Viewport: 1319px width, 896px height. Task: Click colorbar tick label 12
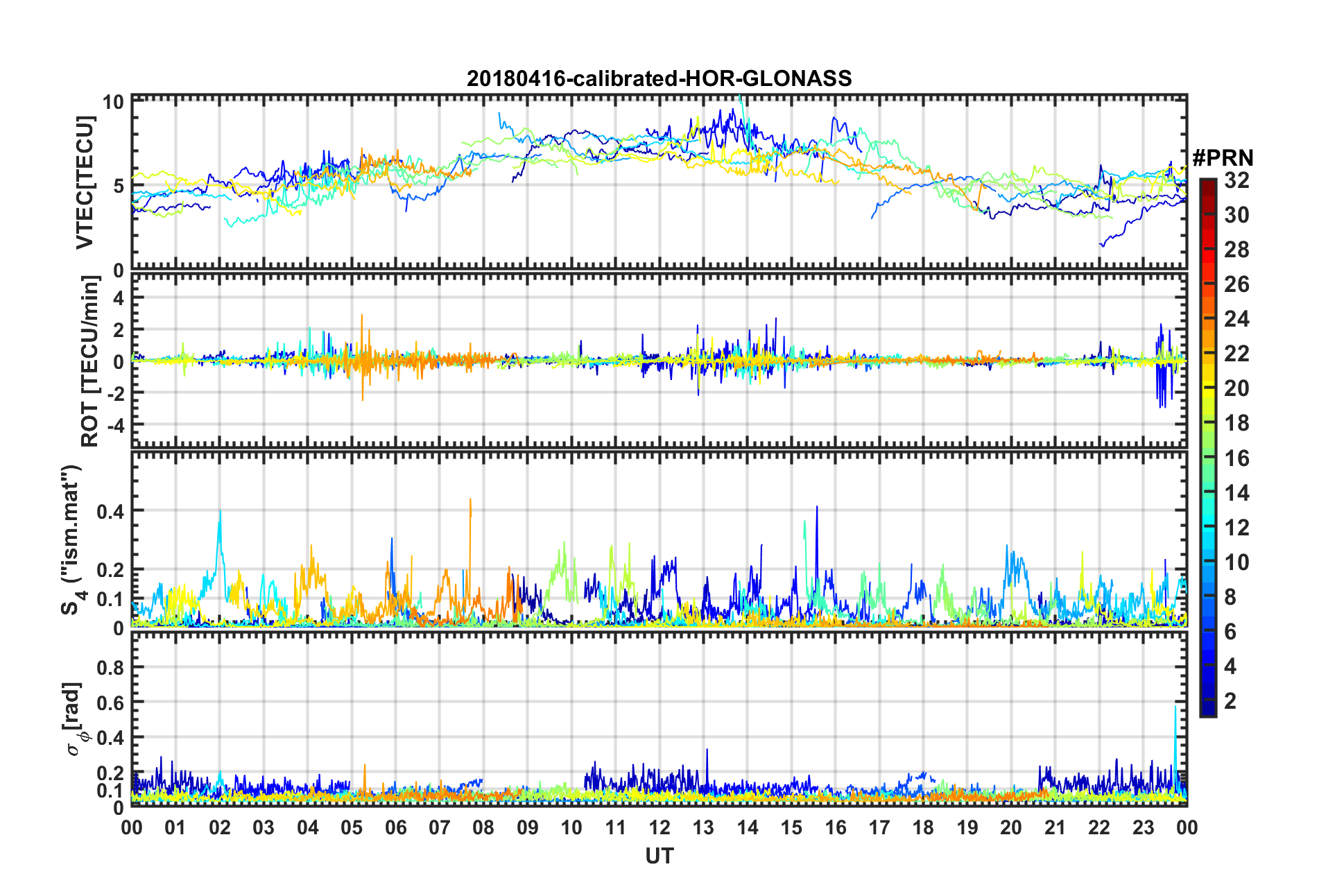click(1236, 528)
